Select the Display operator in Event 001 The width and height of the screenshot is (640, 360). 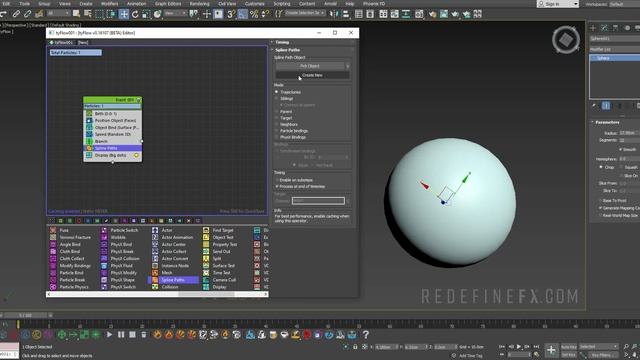(113, 156)
